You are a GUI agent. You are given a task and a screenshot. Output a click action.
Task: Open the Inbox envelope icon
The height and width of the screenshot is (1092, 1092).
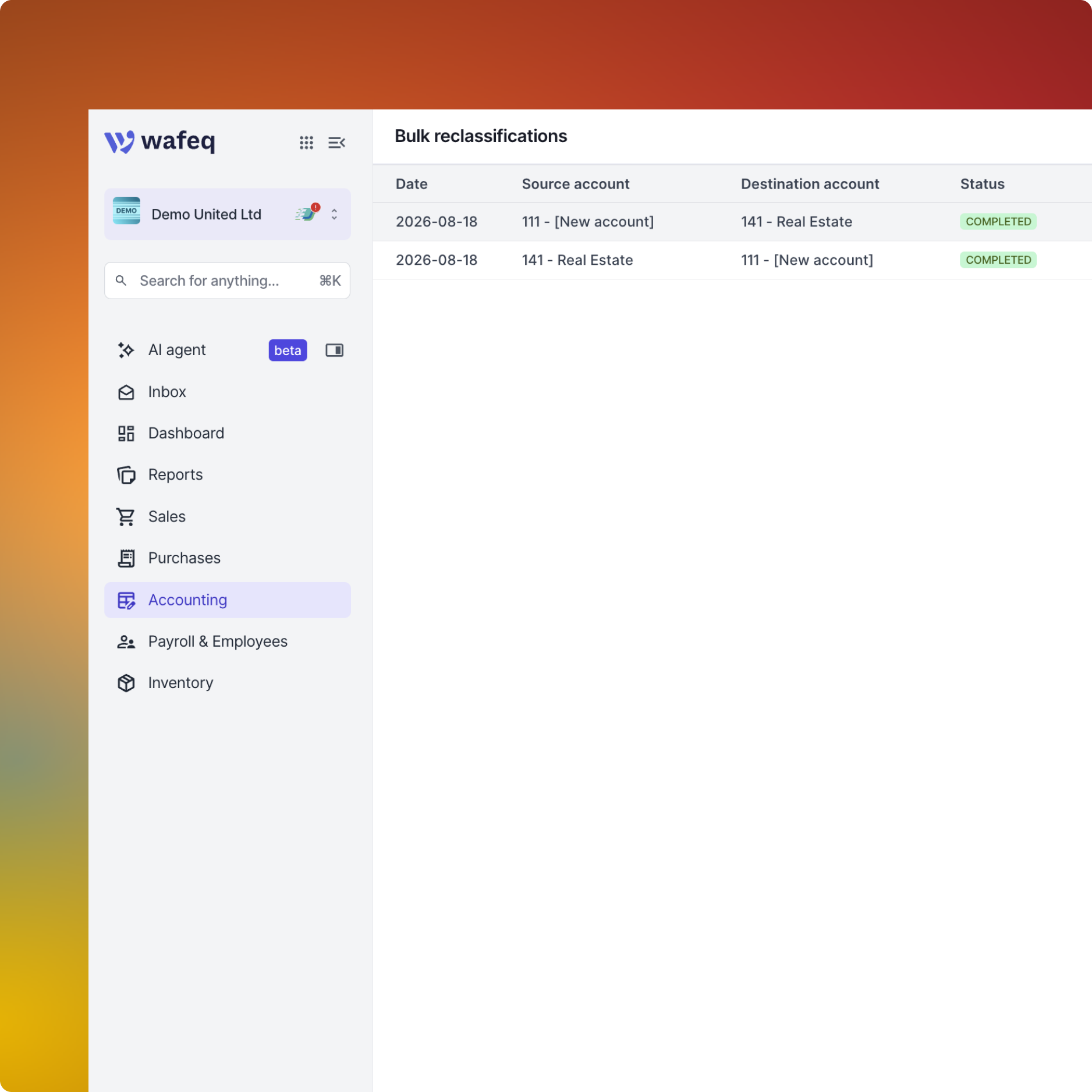(126, 392)
